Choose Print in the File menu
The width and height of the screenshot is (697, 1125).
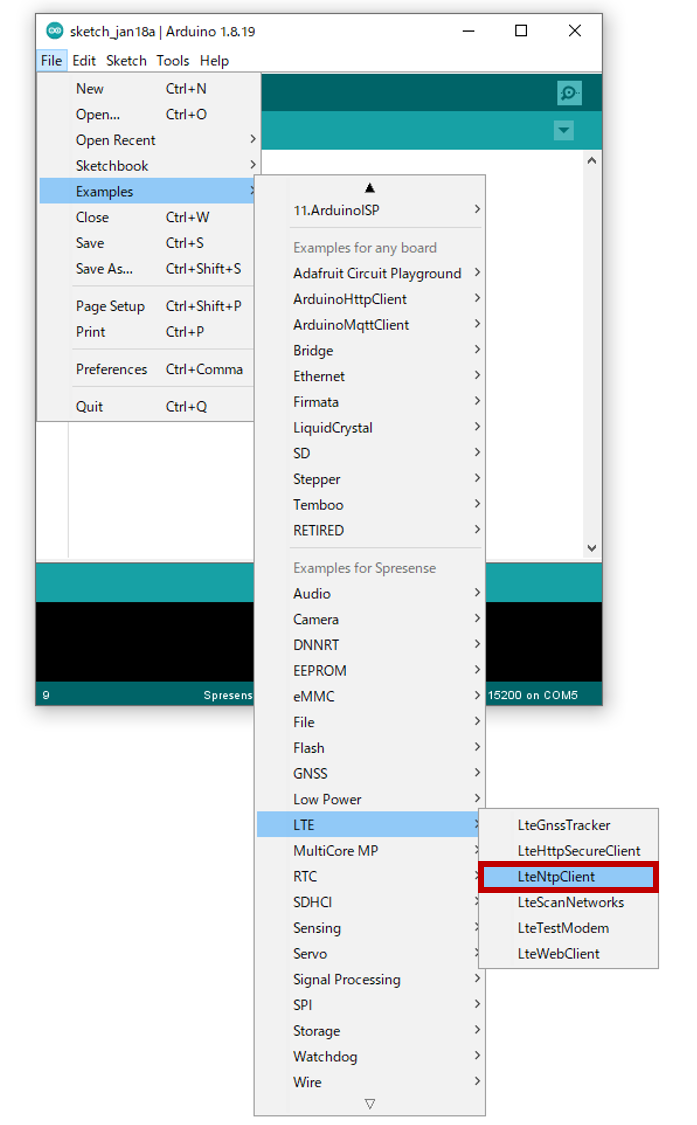coord(147,332)
